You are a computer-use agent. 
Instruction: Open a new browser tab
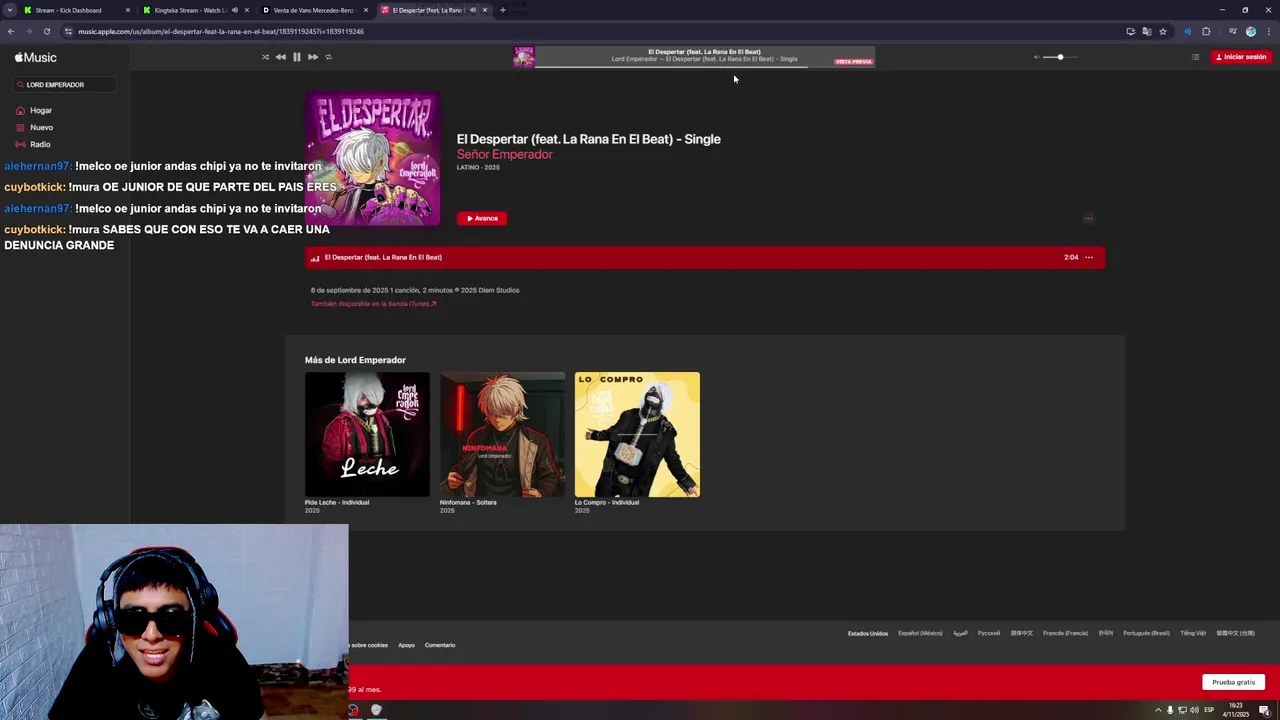(502, 10)
